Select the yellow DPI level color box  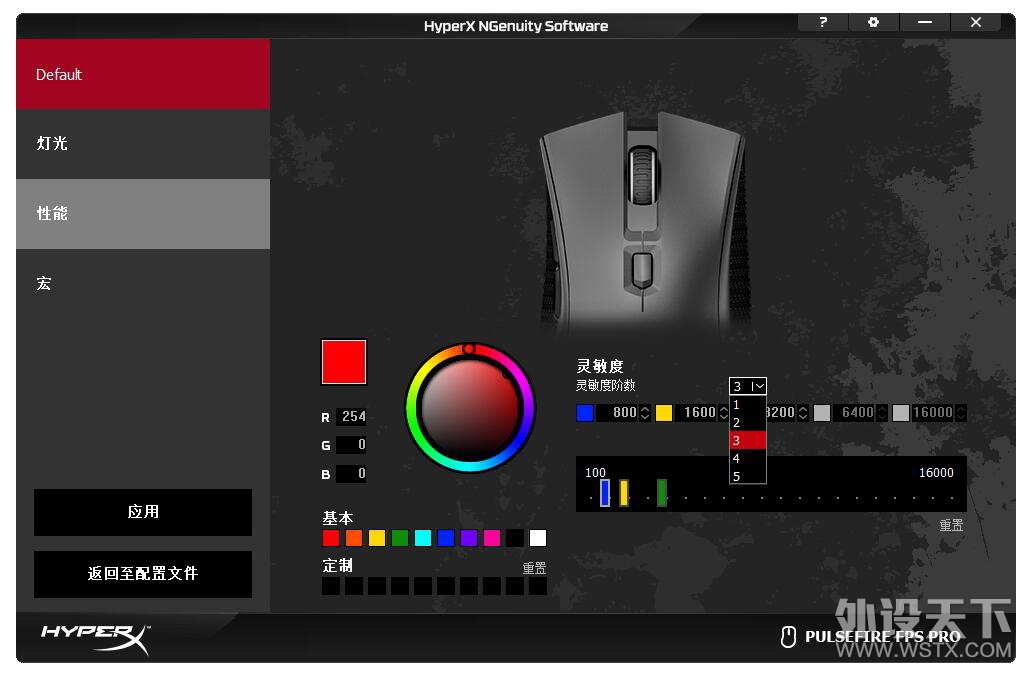click(x=664, y=412)
